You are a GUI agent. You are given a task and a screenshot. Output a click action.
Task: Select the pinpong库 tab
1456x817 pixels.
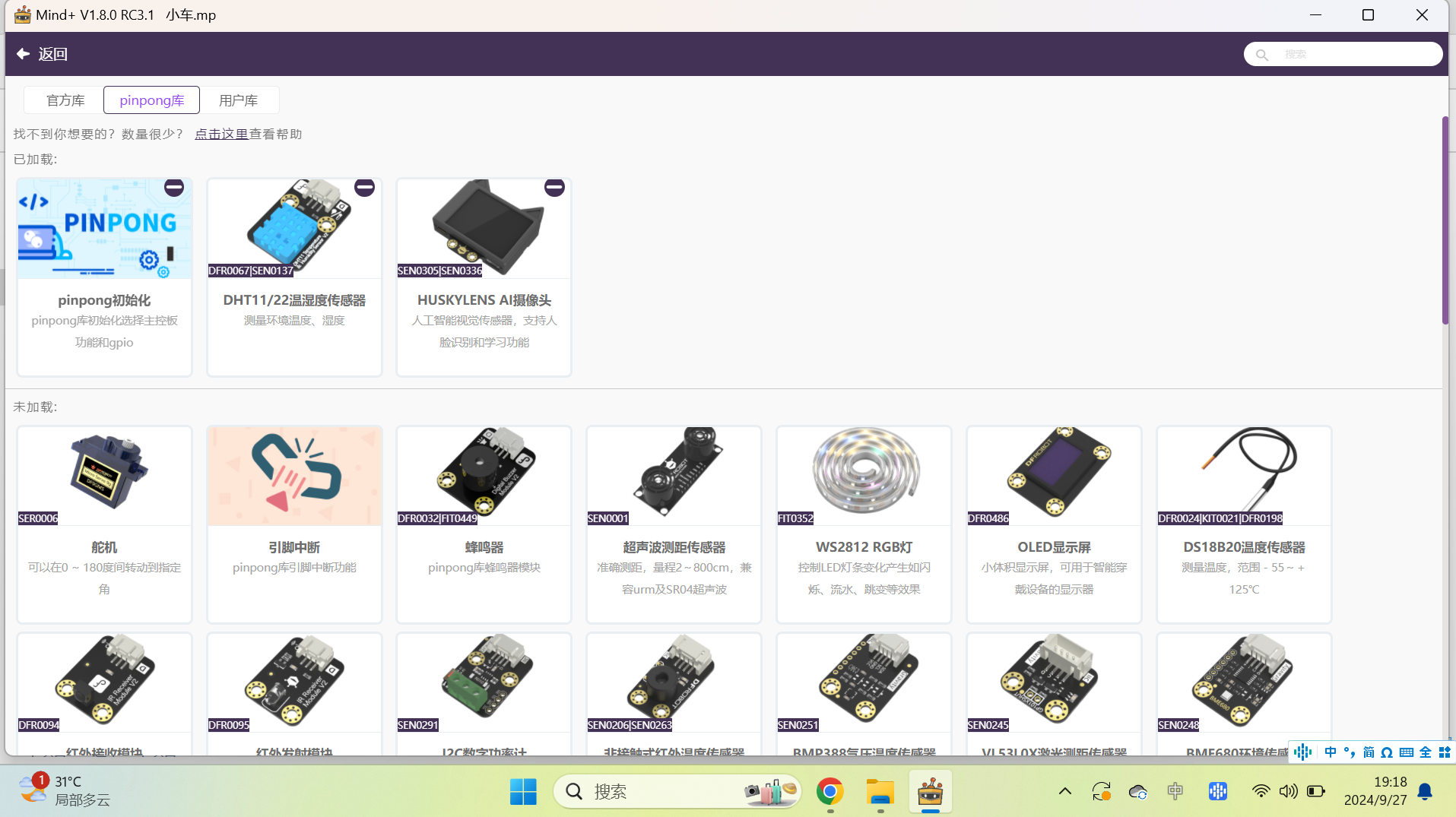pos(151,100)
